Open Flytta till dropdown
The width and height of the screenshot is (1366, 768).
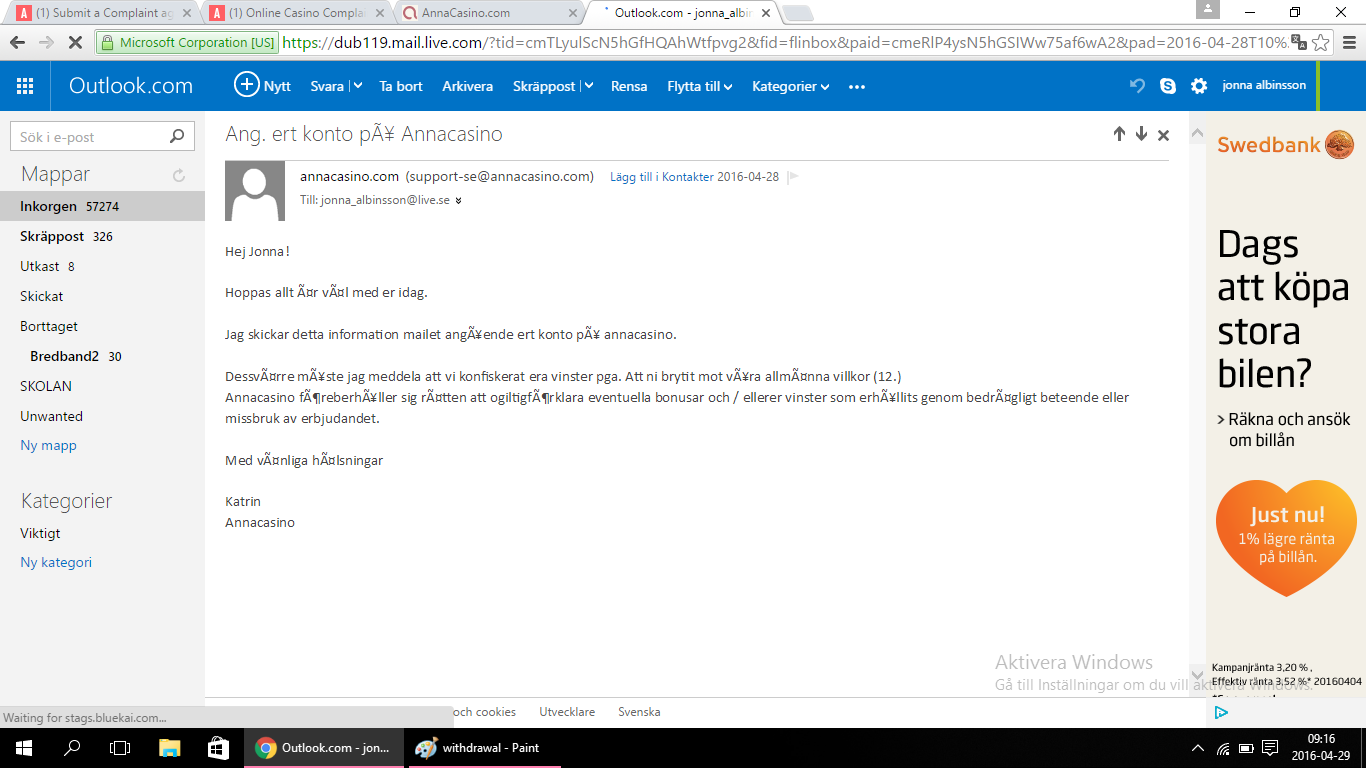700,86
